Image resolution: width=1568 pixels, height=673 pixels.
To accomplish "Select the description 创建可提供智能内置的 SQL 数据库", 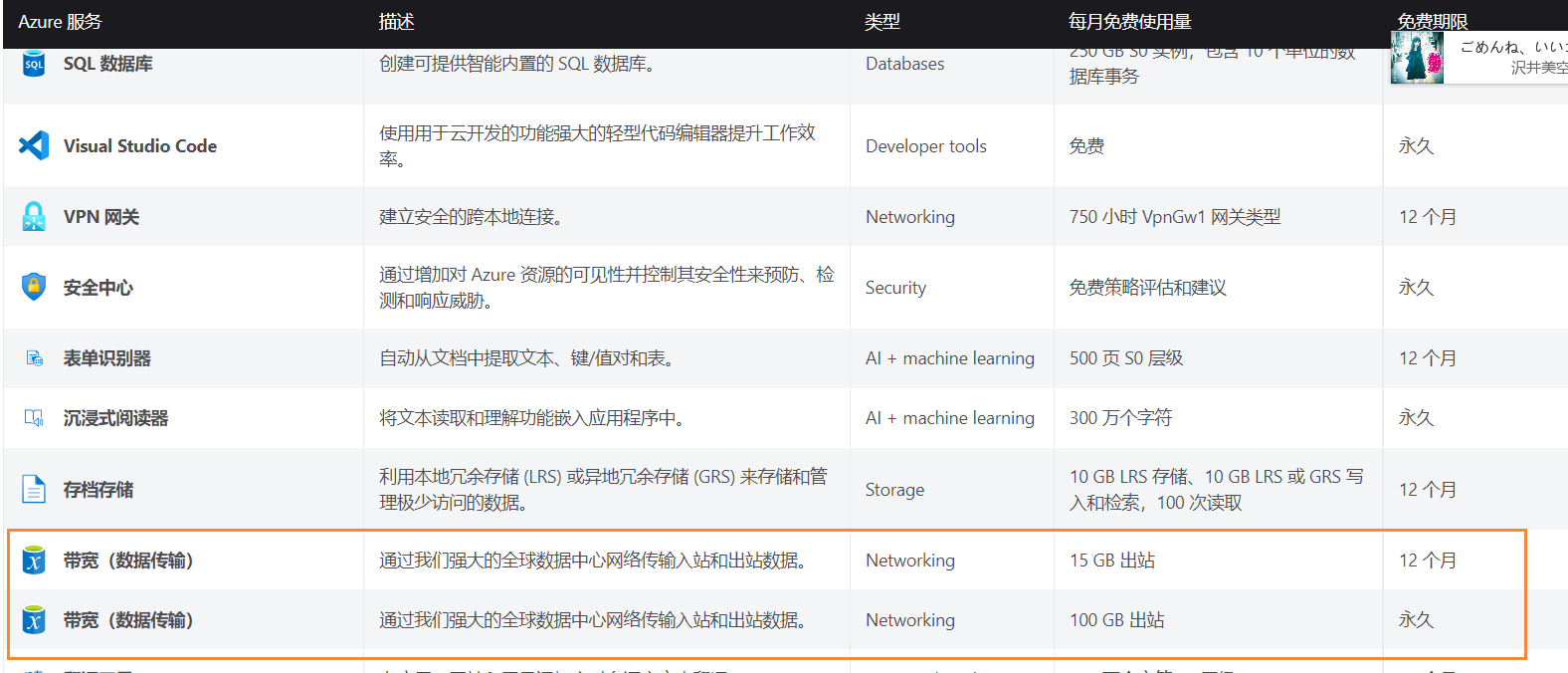I will tap(516, 64).
